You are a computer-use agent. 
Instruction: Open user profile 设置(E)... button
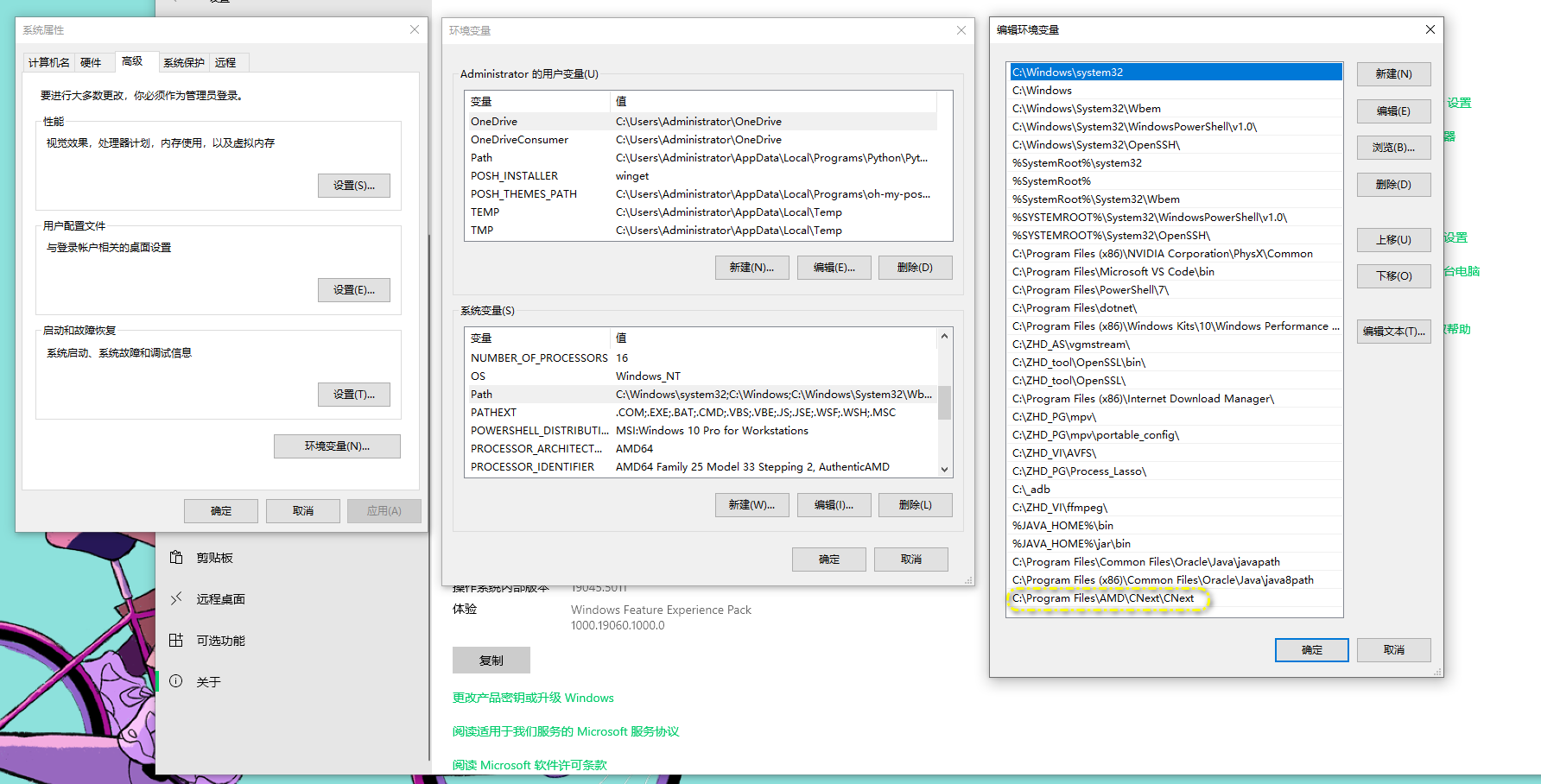[x=354, y=290]
